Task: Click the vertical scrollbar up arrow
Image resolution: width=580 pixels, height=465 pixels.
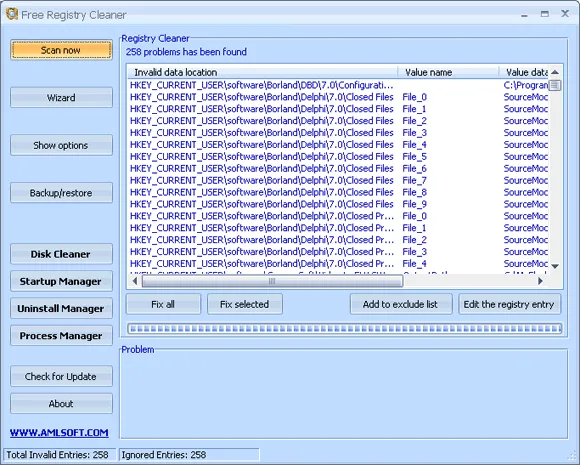Action: point(555,72)
